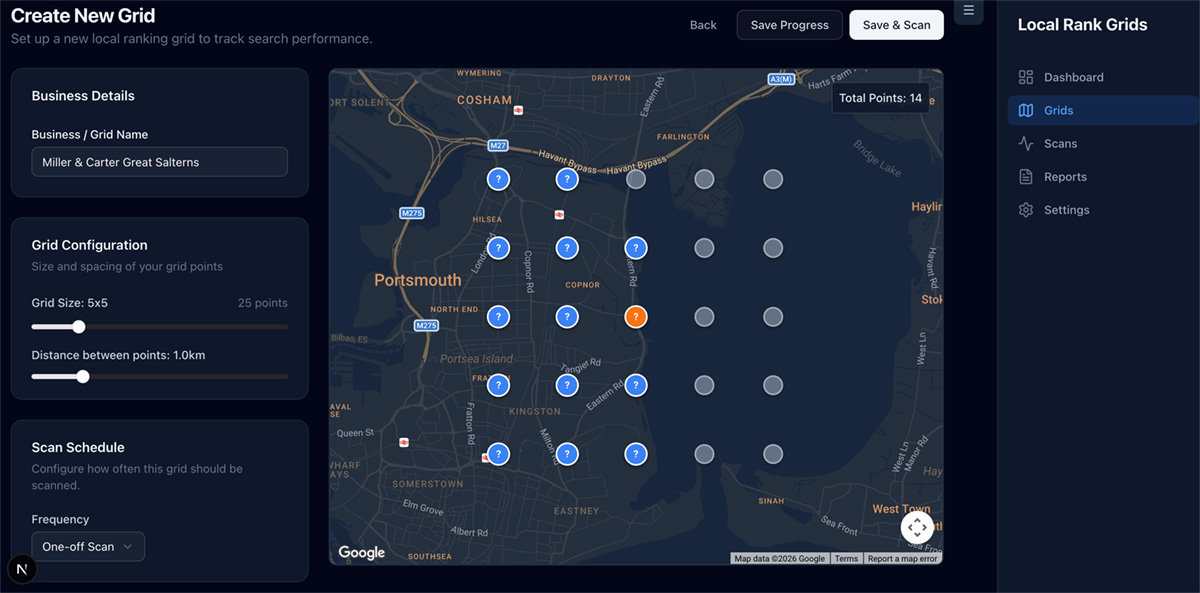Click 'Distance between points: 1.0km' label

118,355
